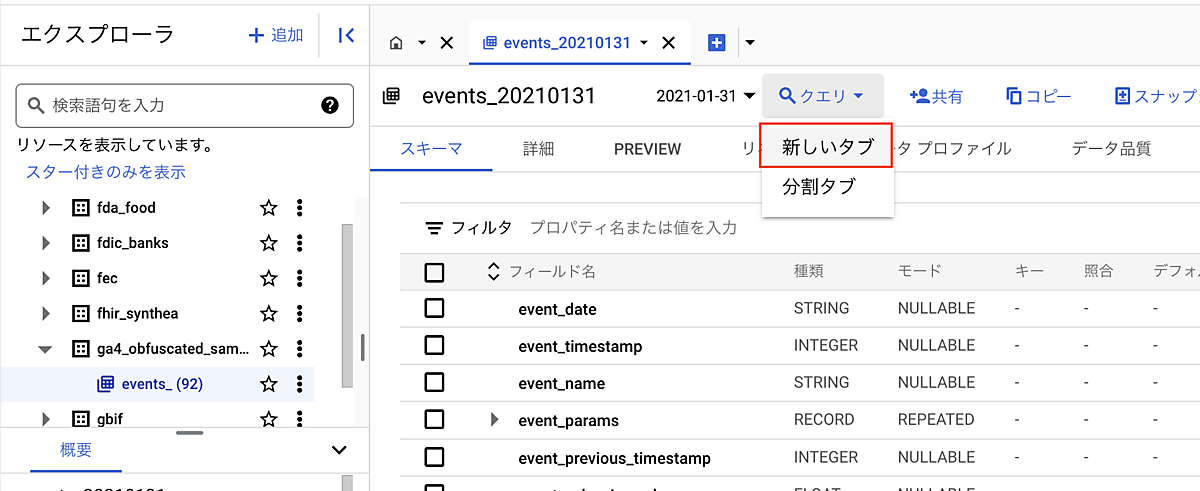Choose 分割タブ from the query menu

point(818,186)
